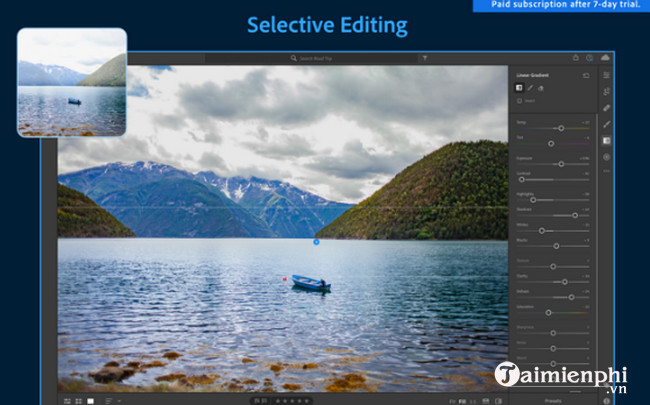650x405 pixels.
Task: Click the filter funnel icon beside search
Action: coord(425,58)
